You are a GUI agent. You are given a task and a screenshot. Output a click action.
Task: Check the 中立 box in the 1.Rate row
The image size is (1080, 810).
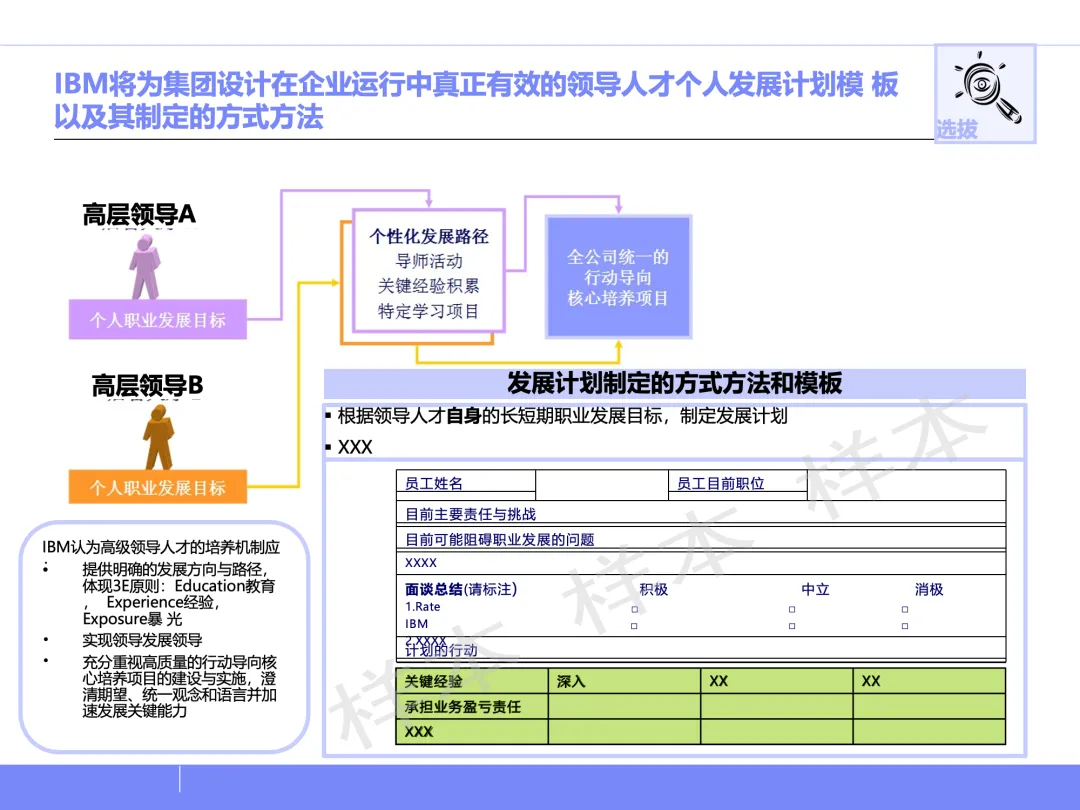[792, 609]
